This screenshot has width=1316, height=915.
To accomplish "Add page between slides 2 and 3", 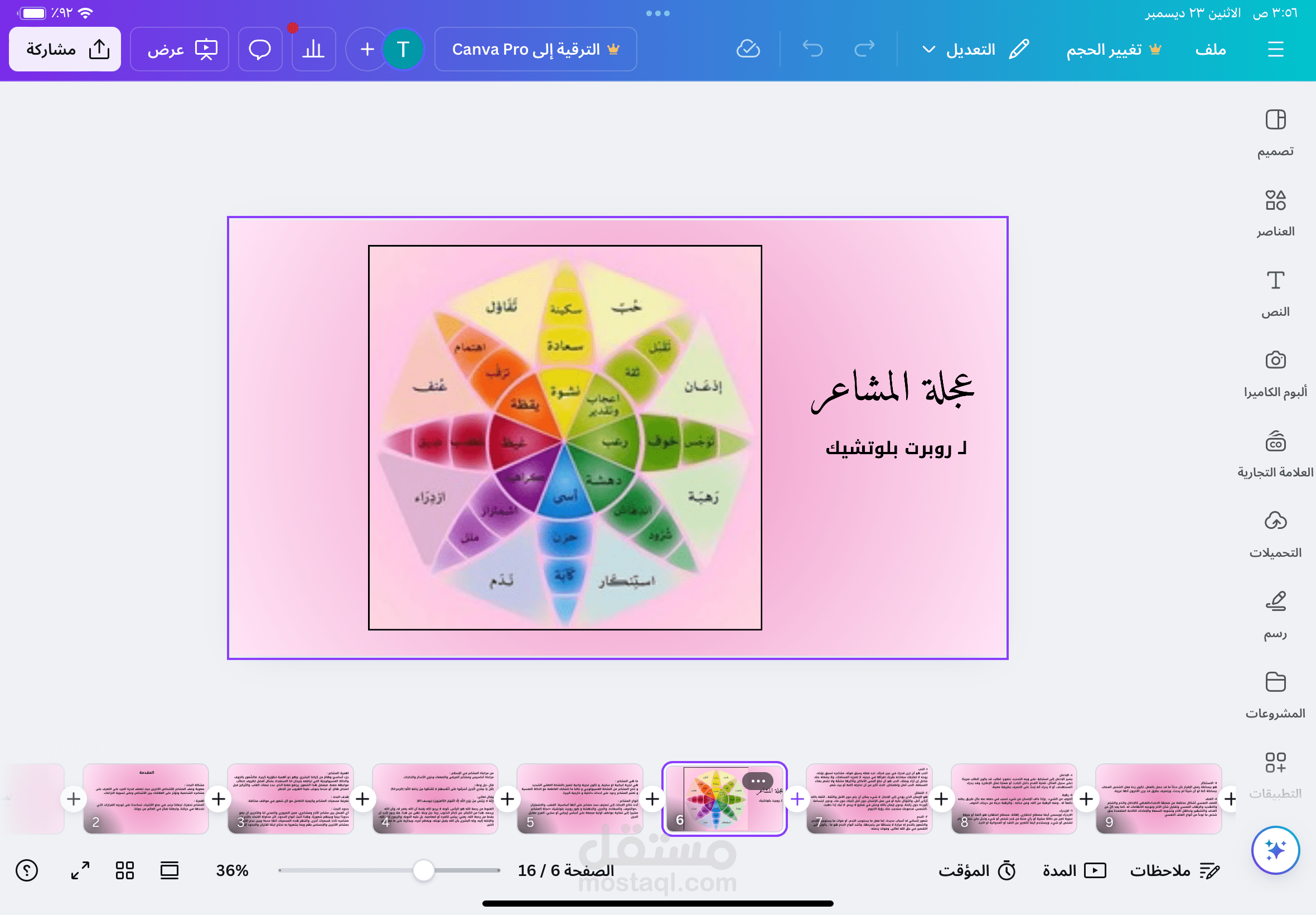I will [218, 798].
